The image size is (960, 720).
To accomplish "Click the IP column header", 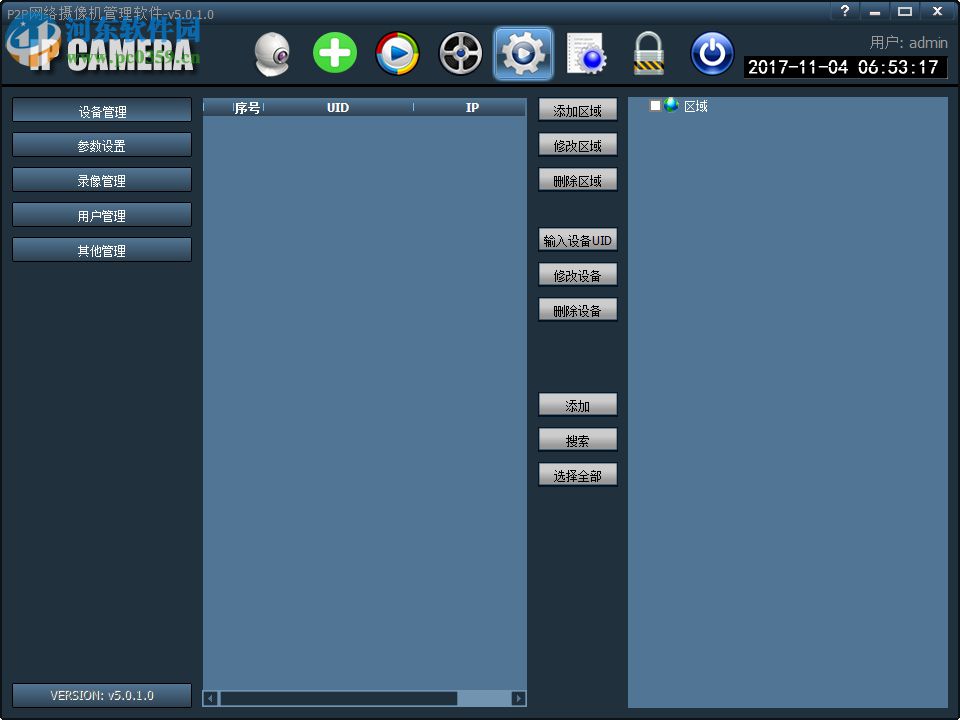I will 470,108.
